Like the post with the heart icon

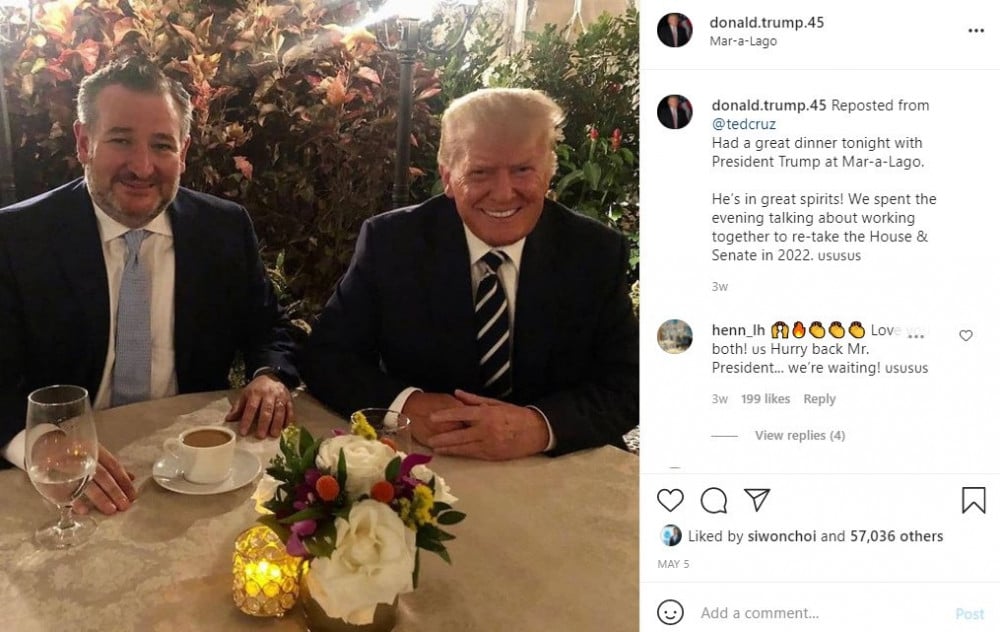[670, 500]
